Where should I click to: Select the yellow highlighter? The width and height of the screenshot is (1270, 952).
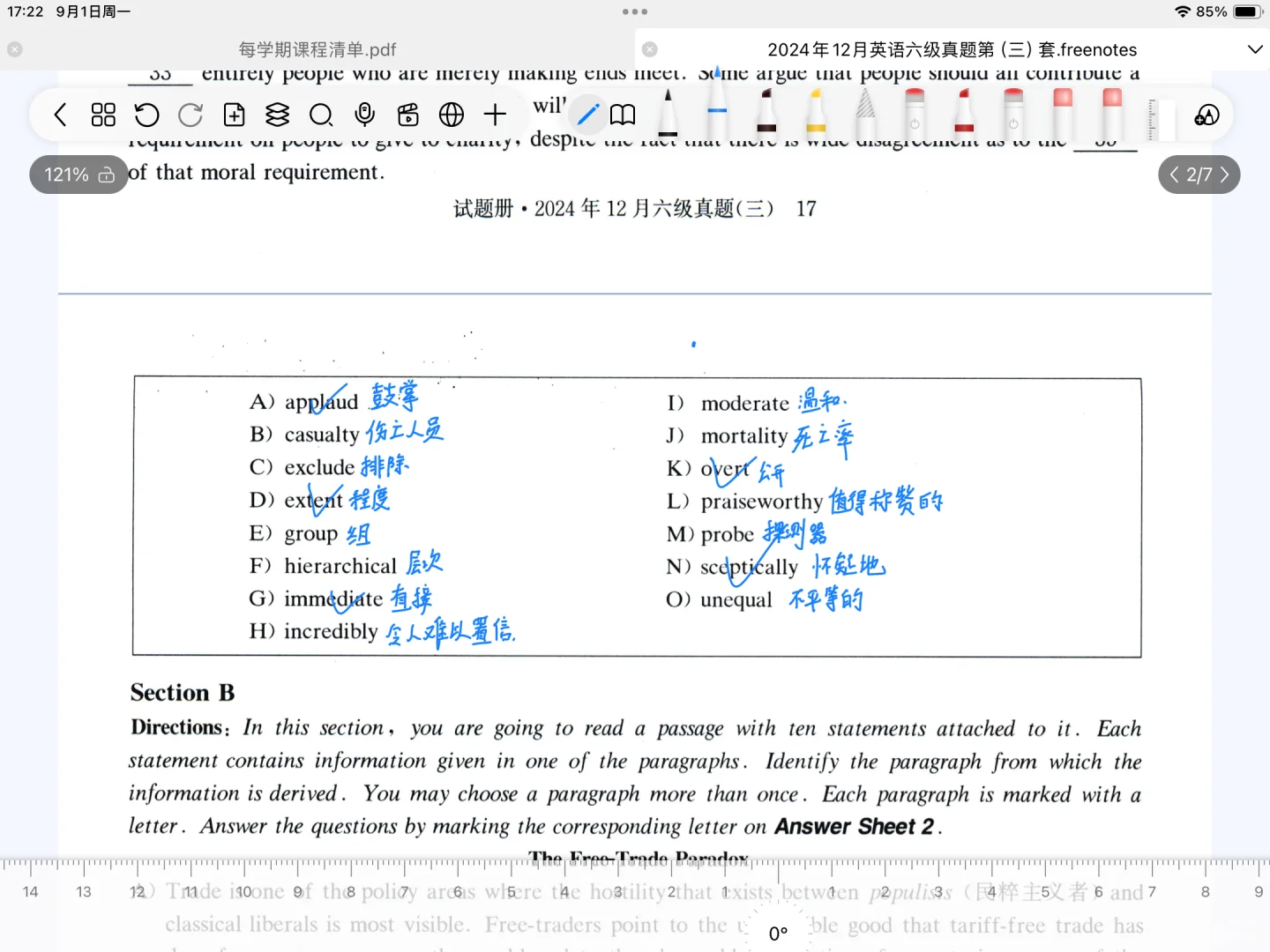click(x=816, y=113)
